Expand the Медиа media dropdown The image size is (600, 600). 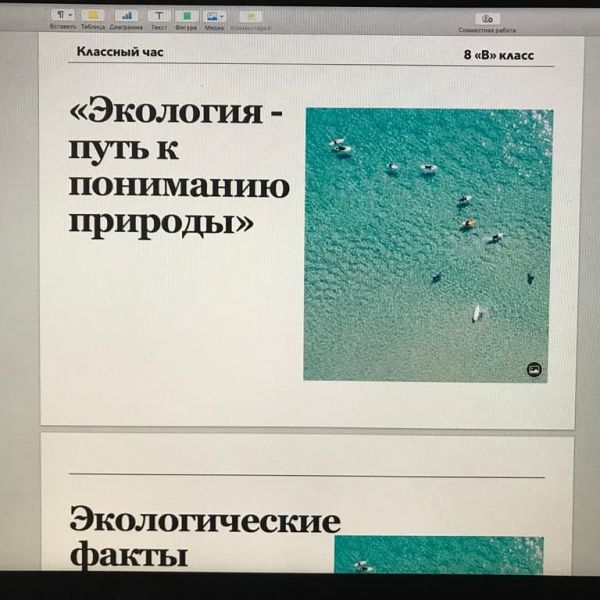214,16
